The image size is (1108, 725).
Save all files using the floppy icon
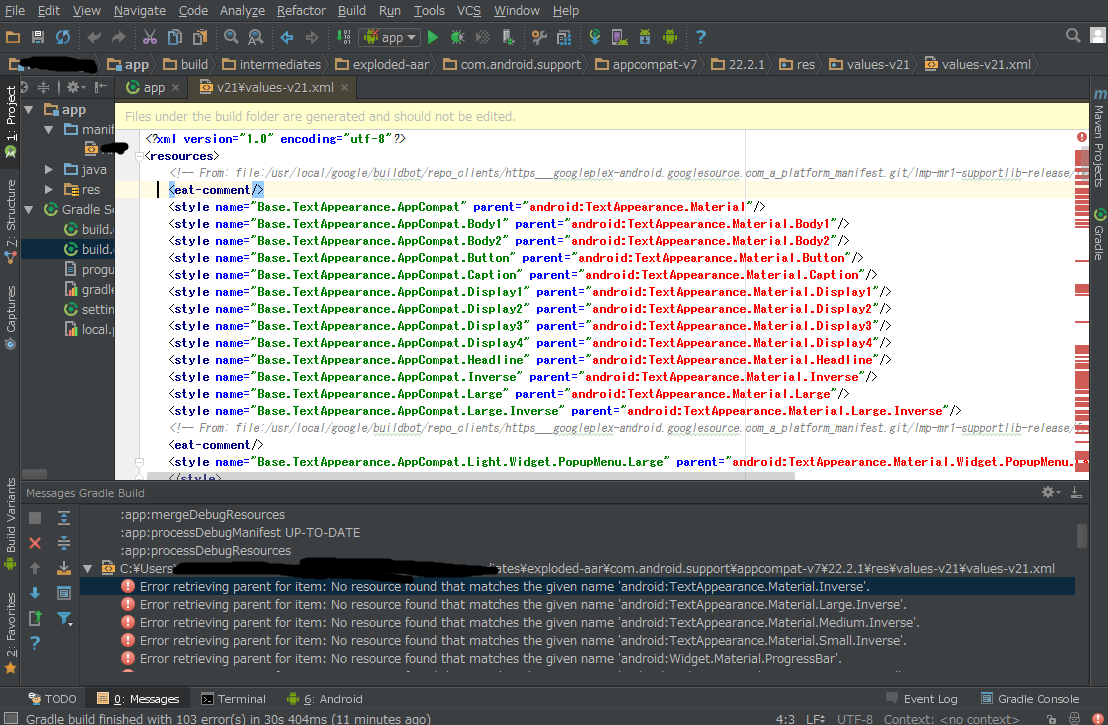[x=37, y=37]
